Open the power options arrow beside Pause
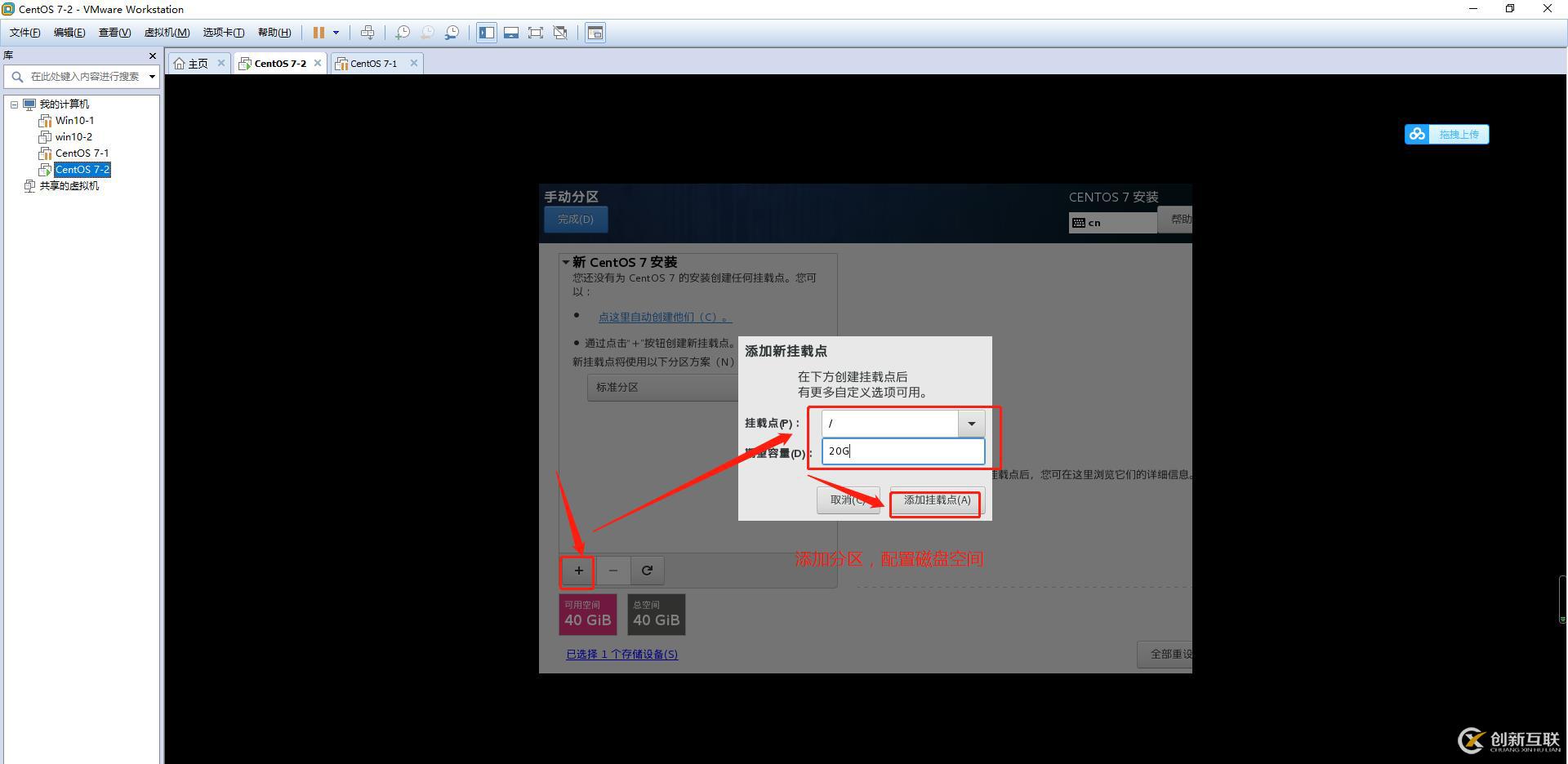The height and width of the screenshot is (764, 1568). click(x=336, y=33)
